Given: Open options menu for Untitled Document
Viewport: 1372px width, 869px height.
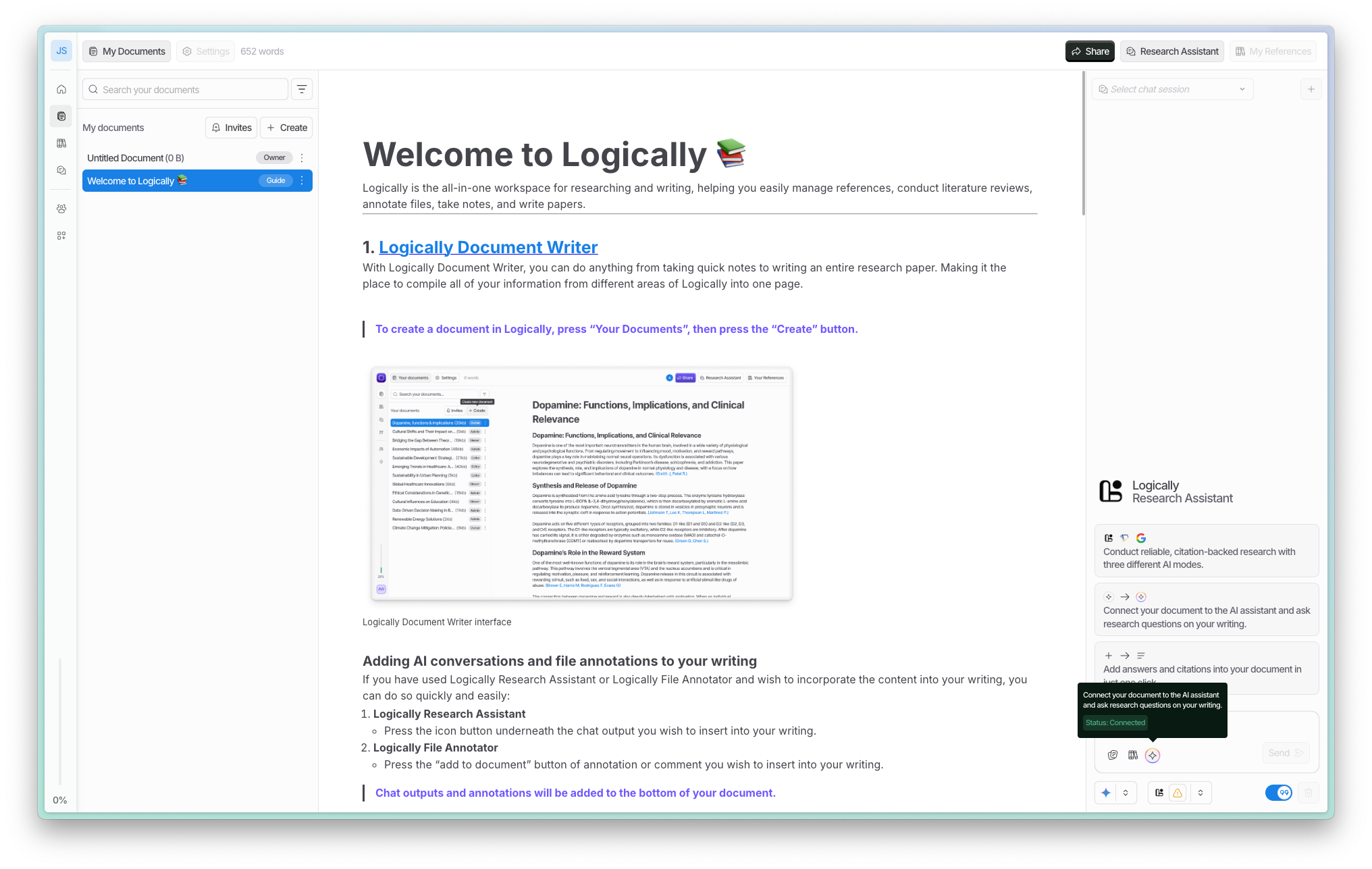Looking at the screenshot, I should coord(302,158).
